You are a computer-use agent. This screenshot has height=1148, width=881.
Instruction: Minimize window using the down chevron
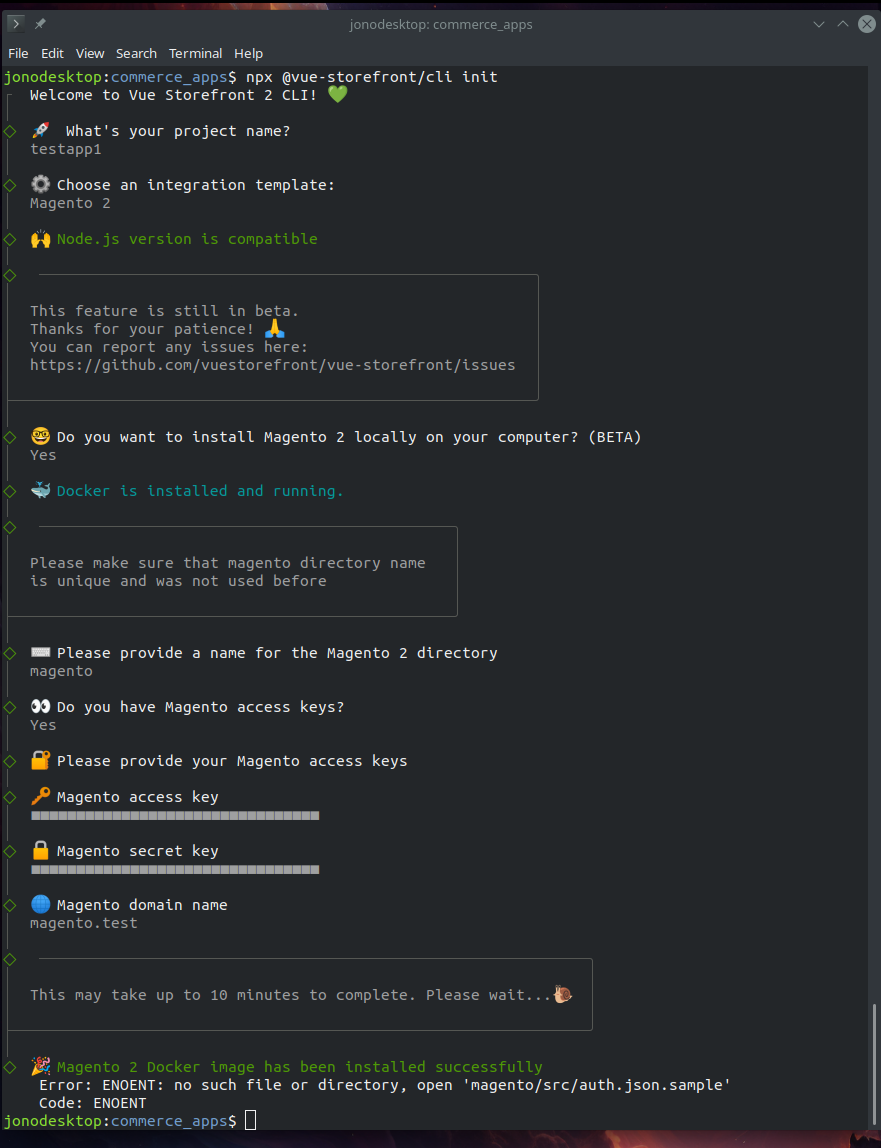click(x=819, y=24)
